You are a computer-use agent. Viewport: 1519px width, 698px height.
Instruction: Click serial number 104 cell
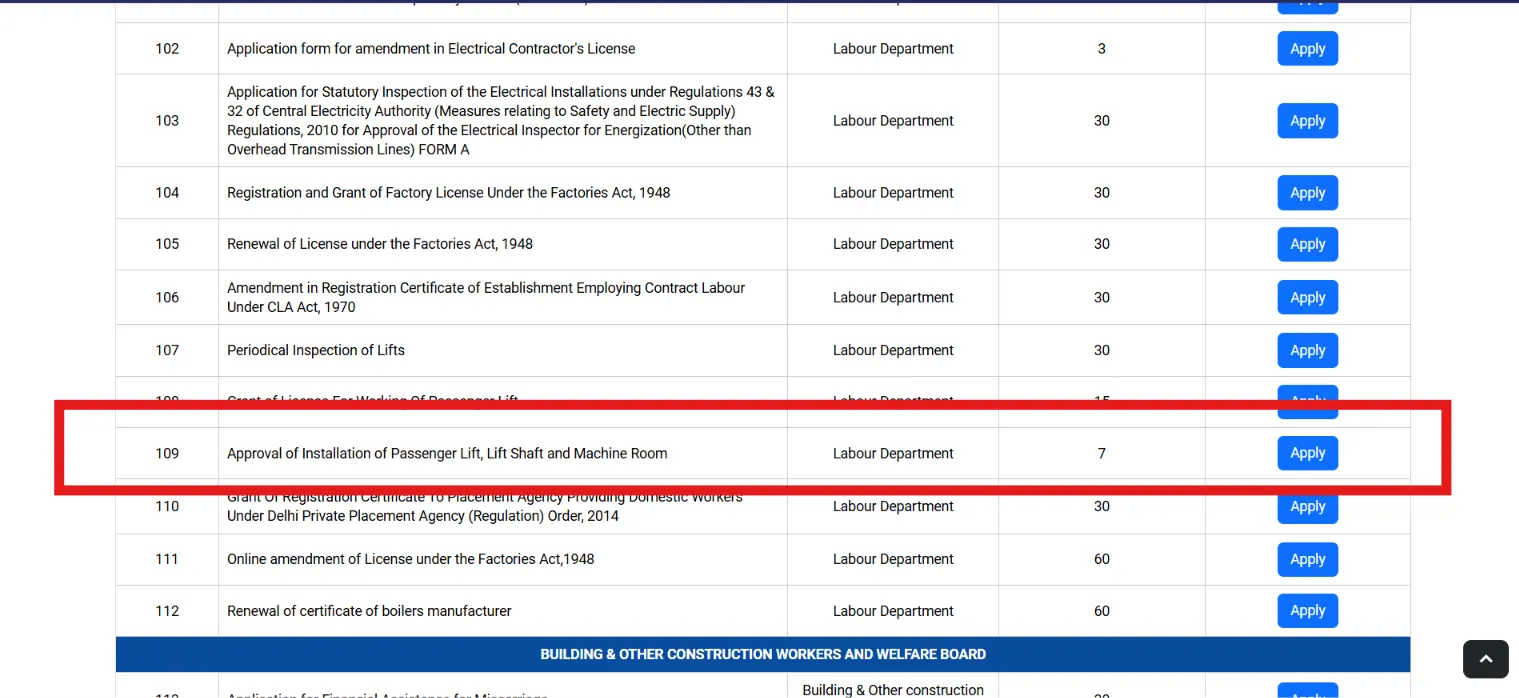coord(167,193)
